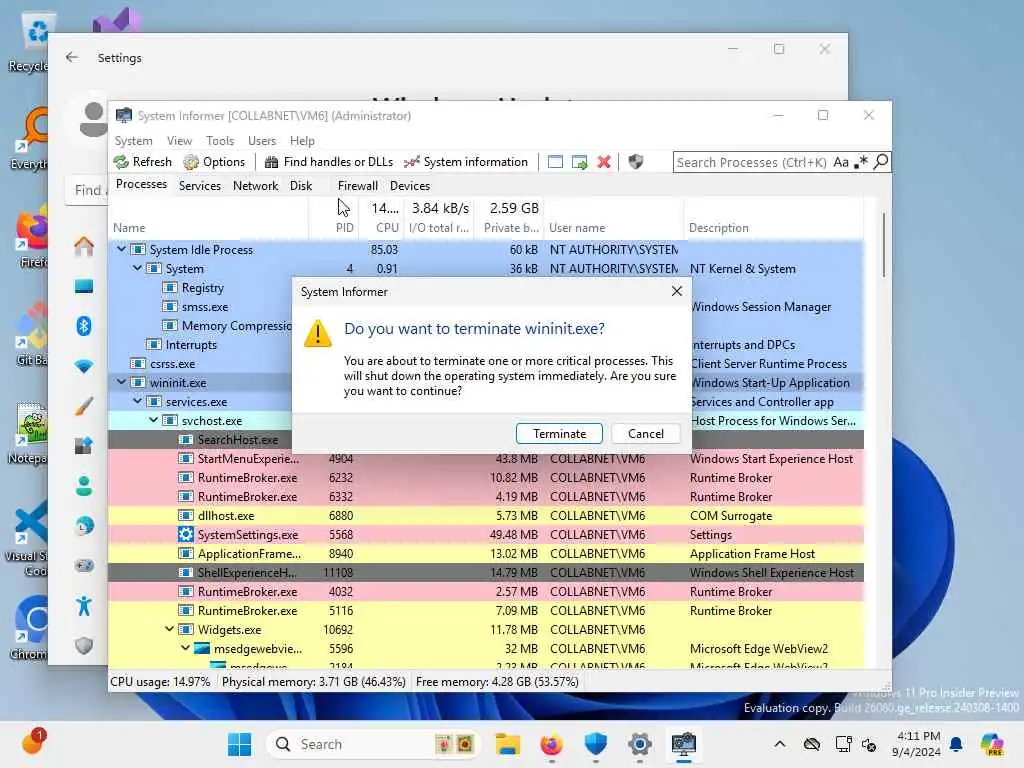This screenshot has height=768, width=1024.
Task: Click the search magnifier icon
Action: coord(881,162)
